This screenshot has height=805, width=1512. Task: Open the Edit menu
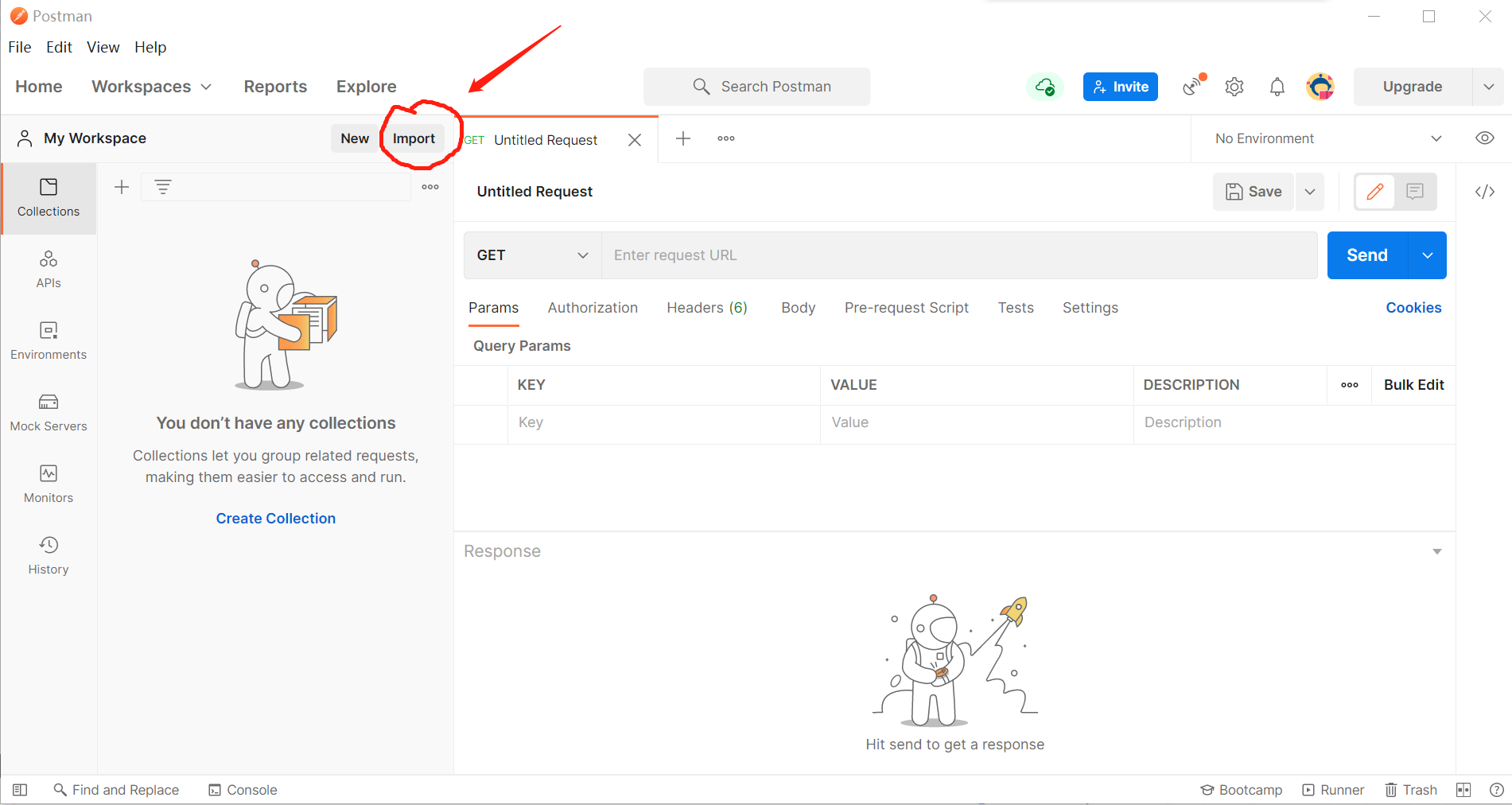(x=59, y=47)
